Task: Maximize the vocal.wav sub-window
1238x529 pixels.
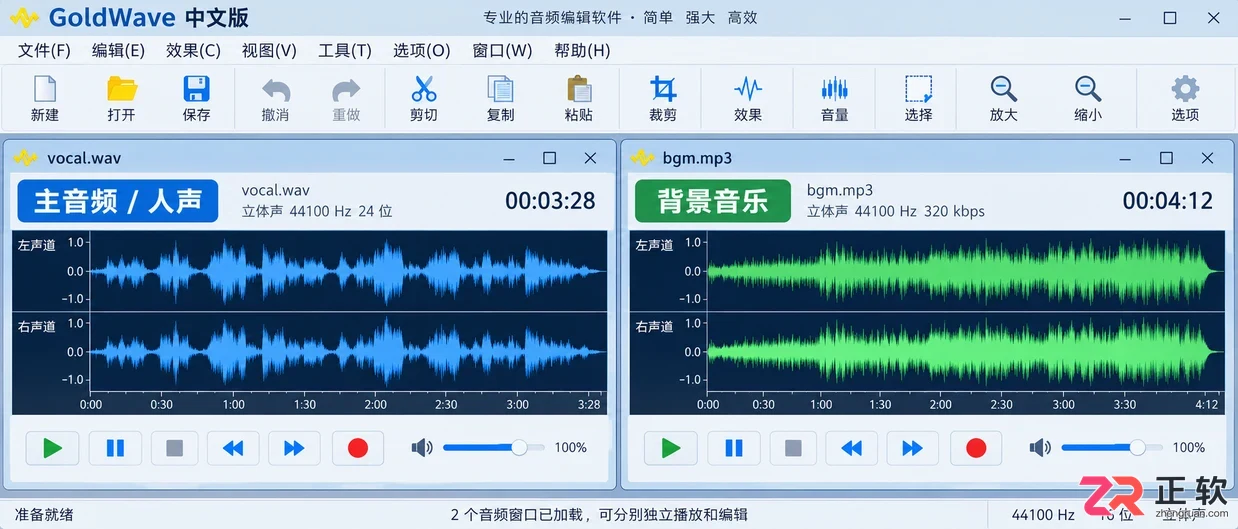Action: click(549, 158)
